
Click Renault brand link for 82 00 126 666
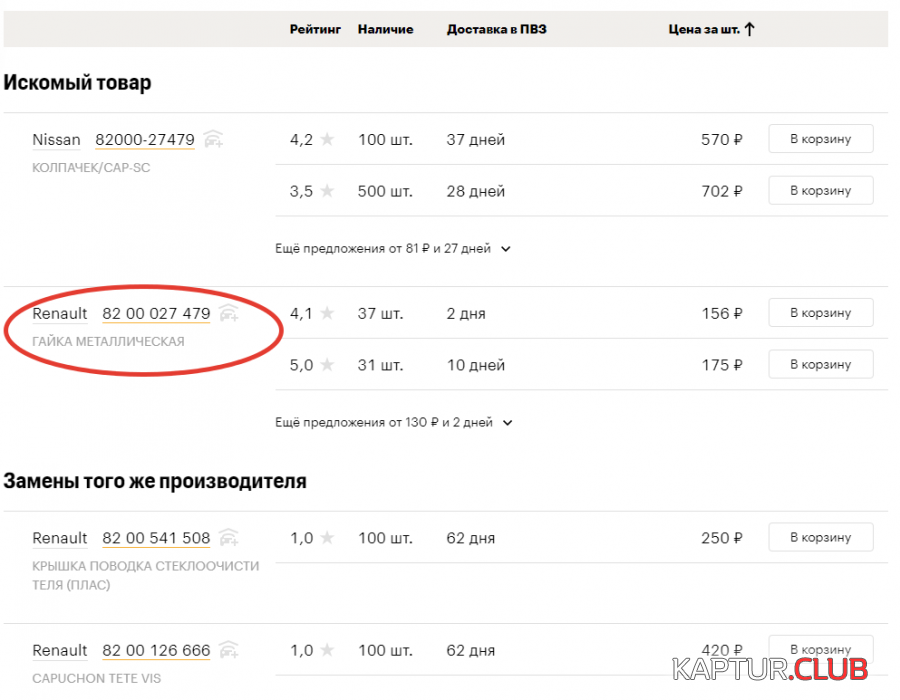[60, 651]
